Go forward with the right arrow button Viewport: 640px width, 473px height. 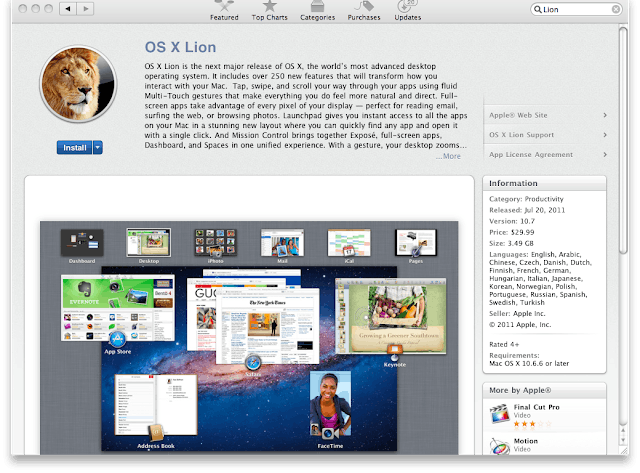(x=85, y=8)
